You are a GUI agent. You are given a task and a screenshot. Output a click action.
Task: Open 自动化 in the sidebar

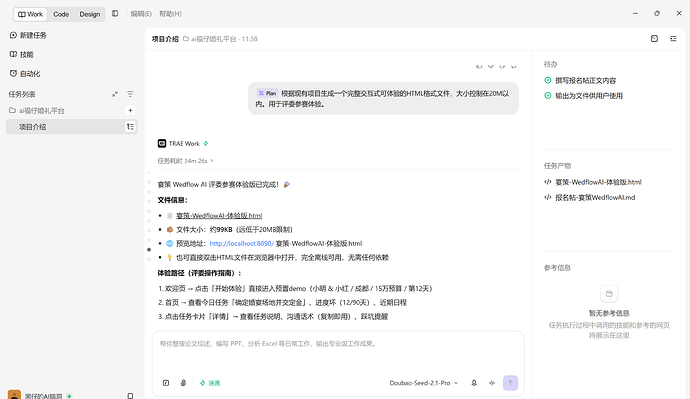point(25,73)
